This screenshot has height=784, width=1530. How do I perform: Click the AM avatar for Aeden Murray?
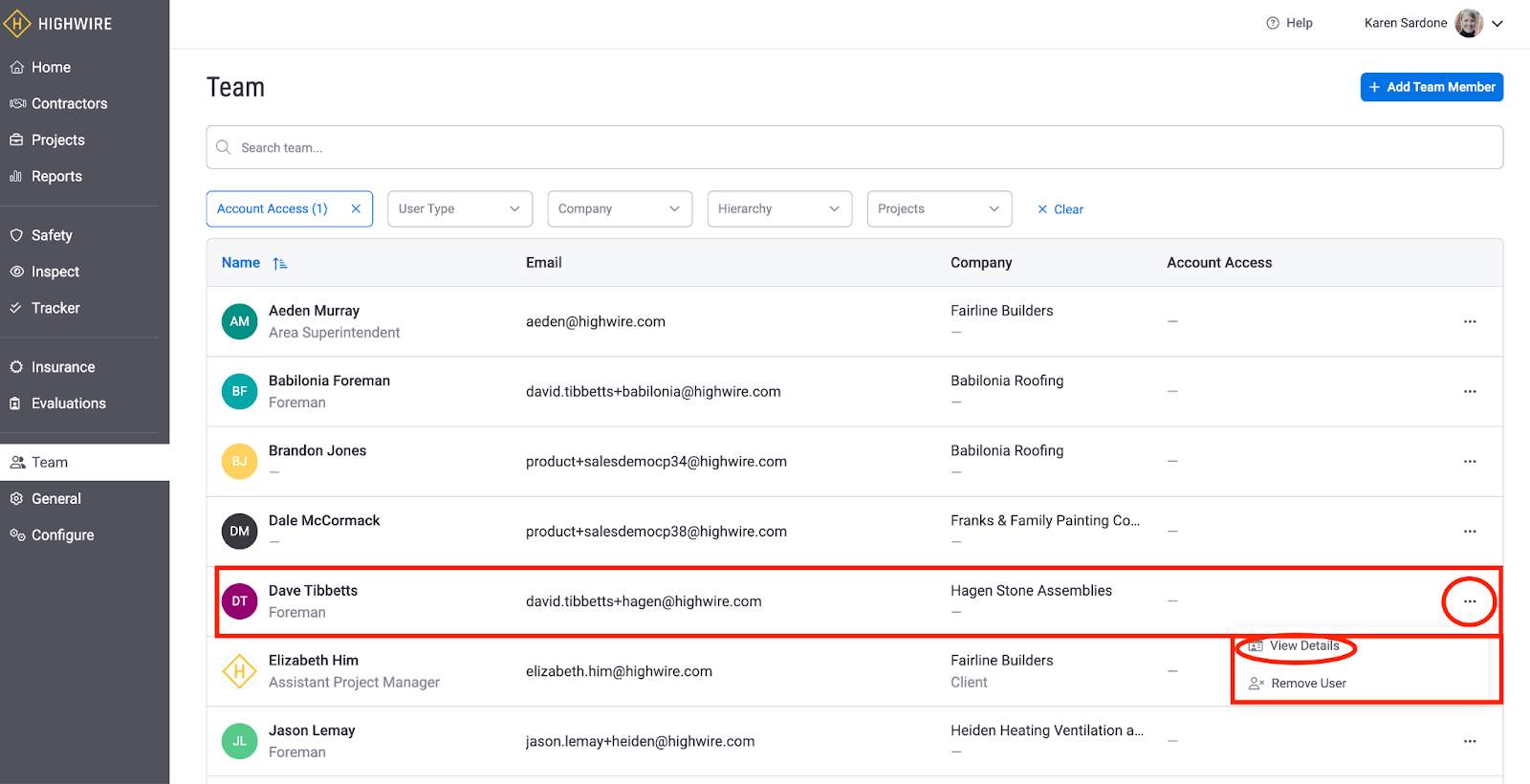click(x=239, y=321)
